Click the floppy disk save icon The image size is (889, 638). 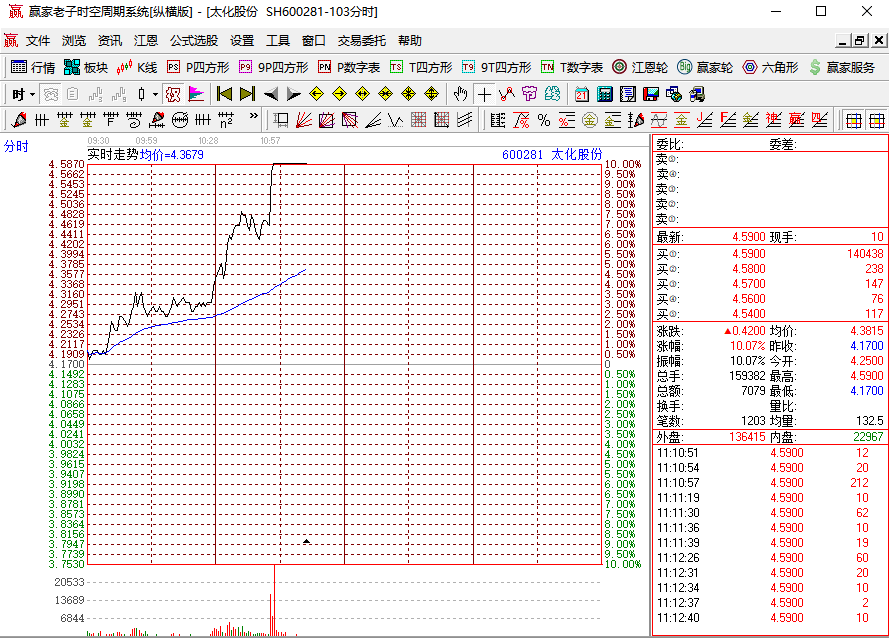coord(651,94)
